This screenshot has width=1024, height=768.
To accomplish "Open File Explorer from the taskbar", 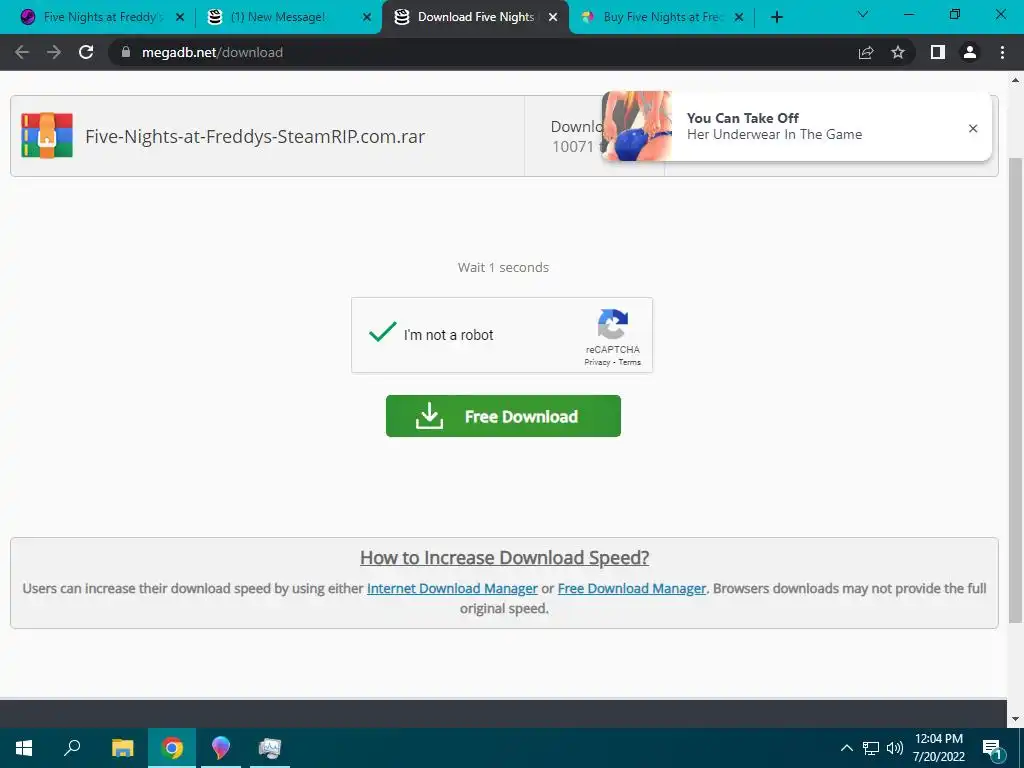I will tap(122, 748).
